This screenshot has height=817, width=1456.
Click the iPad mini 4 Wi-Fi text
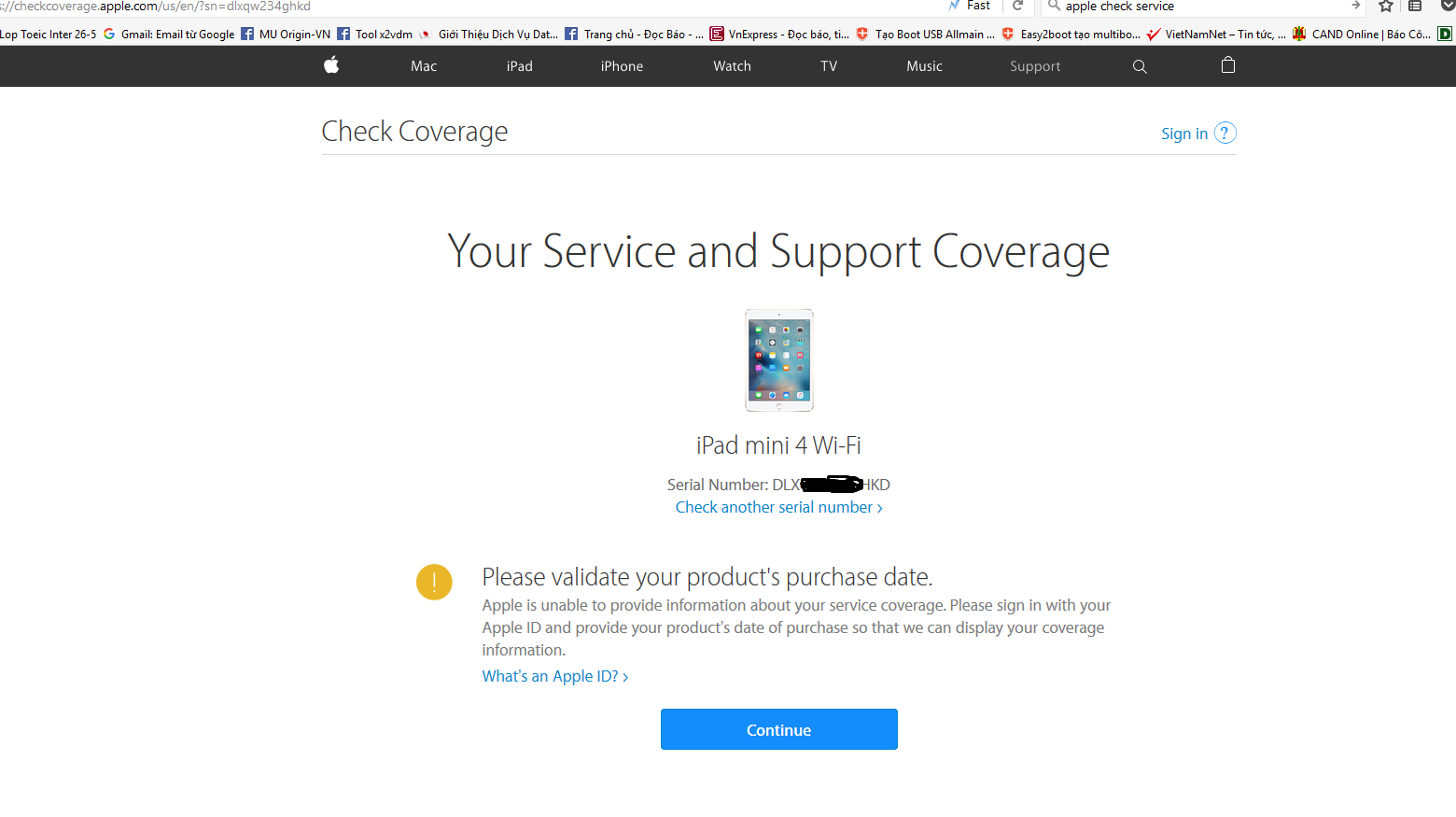[778, 445]
